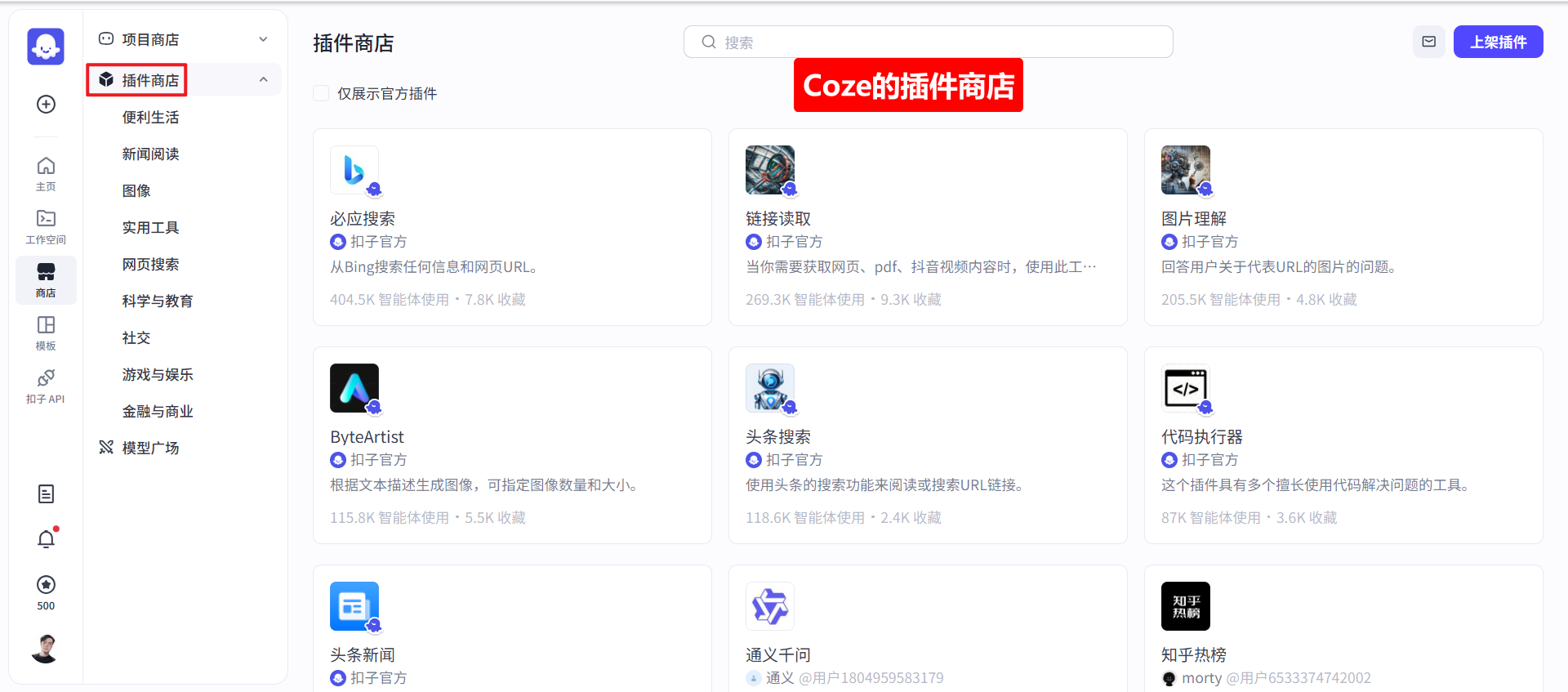
Task: Expand the 项目商店 chevron
Action: [263, 39]
